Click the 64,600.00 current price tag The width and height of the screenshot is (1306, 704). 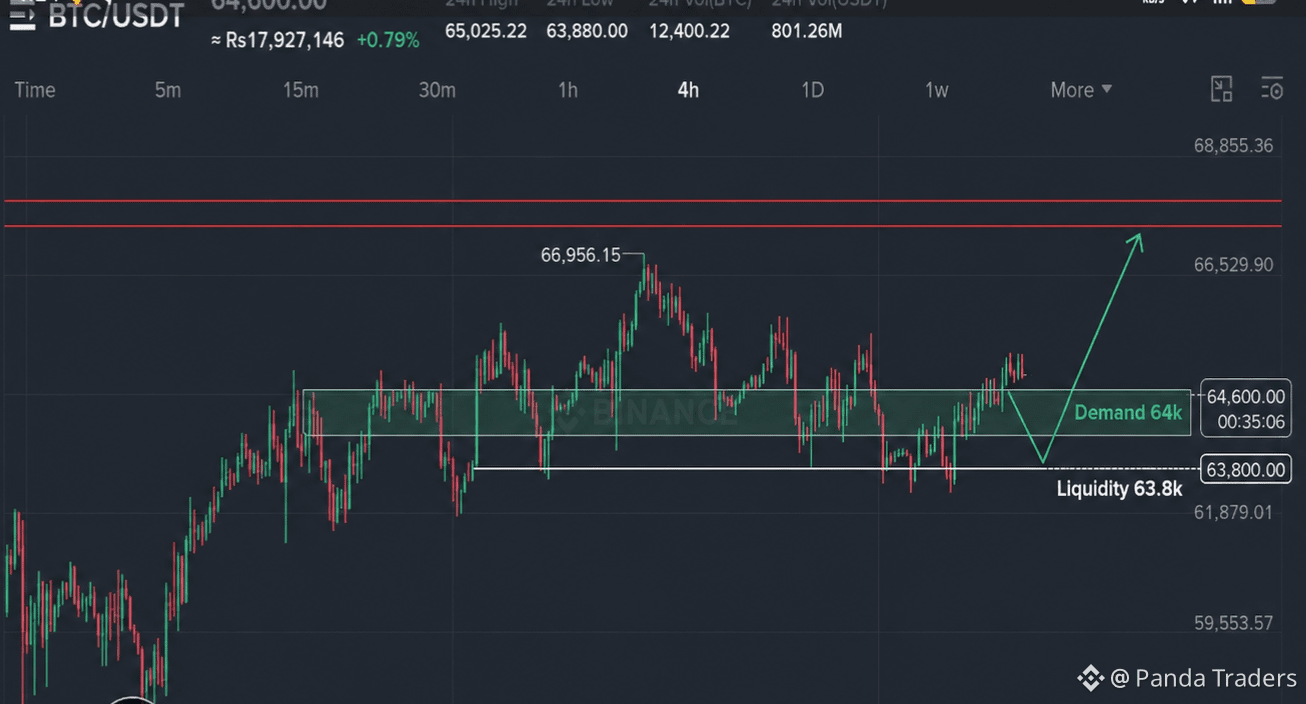[x=1245, y=397]
